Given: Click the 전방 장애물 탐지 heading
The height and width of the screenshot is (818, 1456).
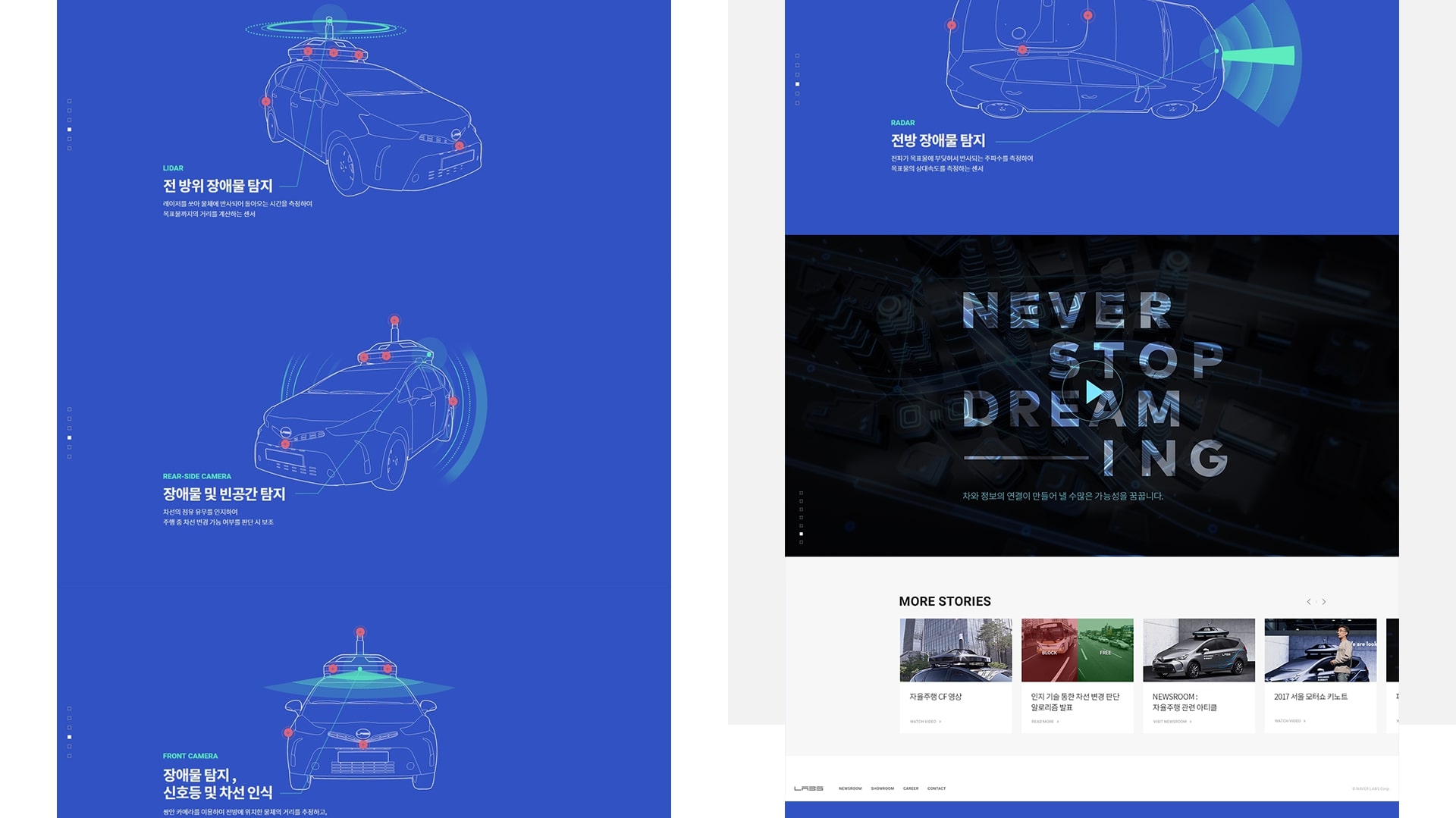Looking at the screenshot, I should point(938,140).
